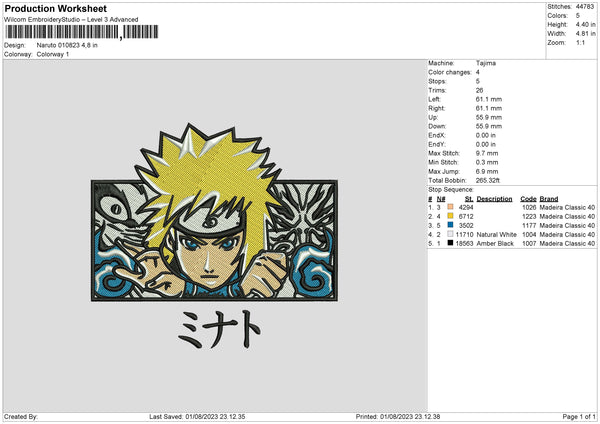Viewport: 600px width, 424px height.
Task: Click the "Production Worksheet" title
Action: (x=55, y=8)
